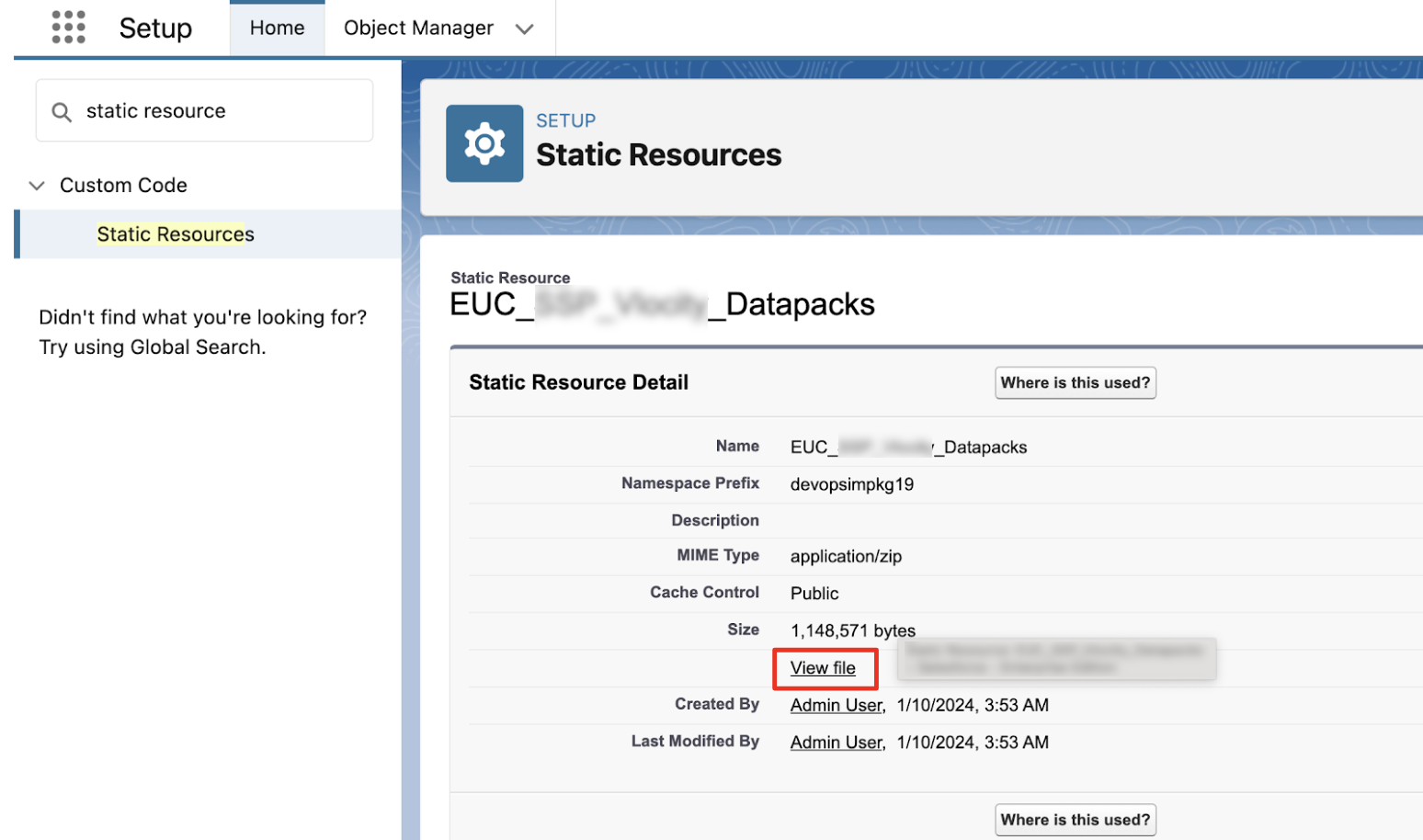Viewport: 1423px width, 840px height.
Task: Select Cache Control value Public
Action: point(814,594)
